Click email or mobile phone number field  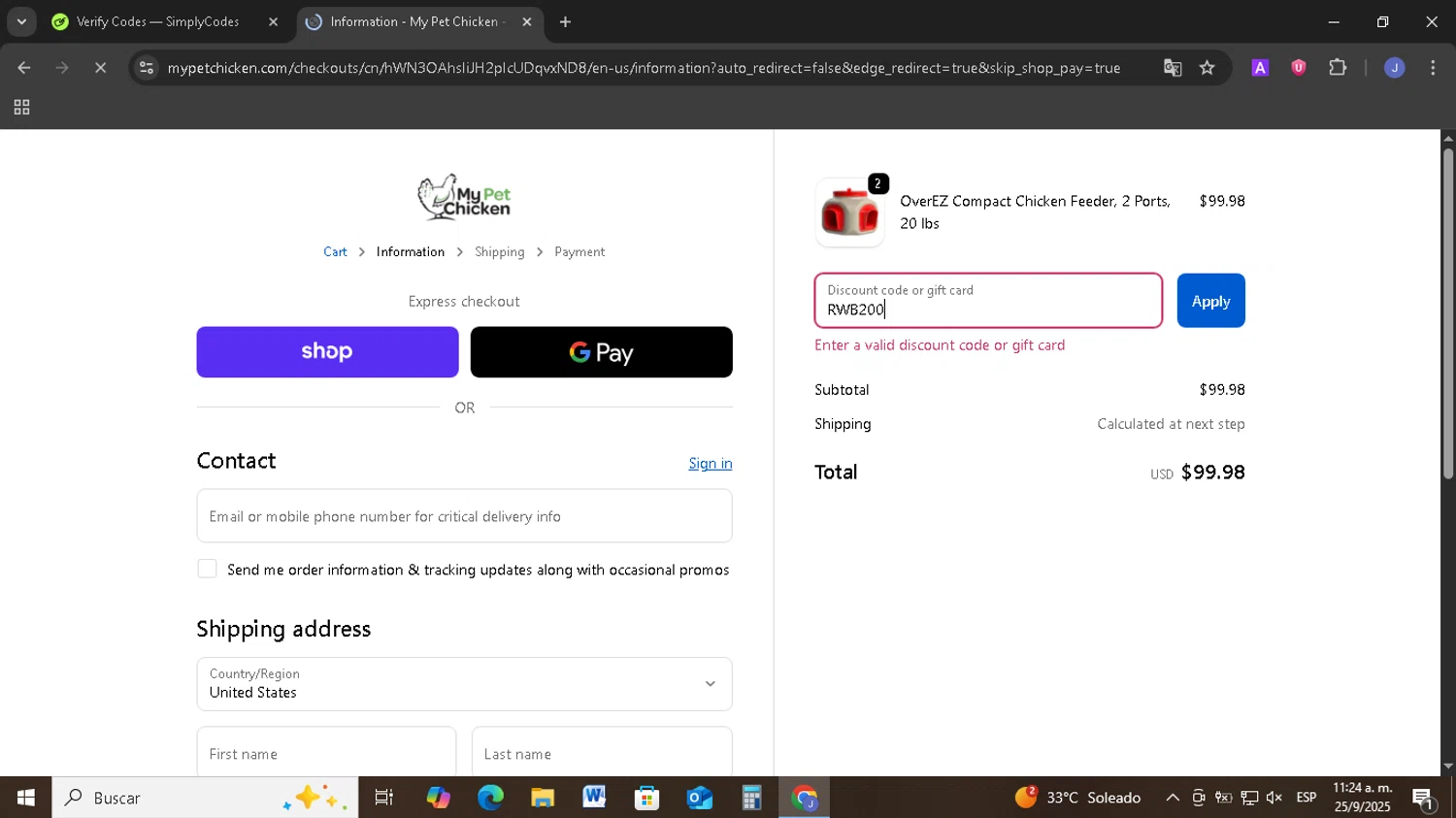[464, 516]
